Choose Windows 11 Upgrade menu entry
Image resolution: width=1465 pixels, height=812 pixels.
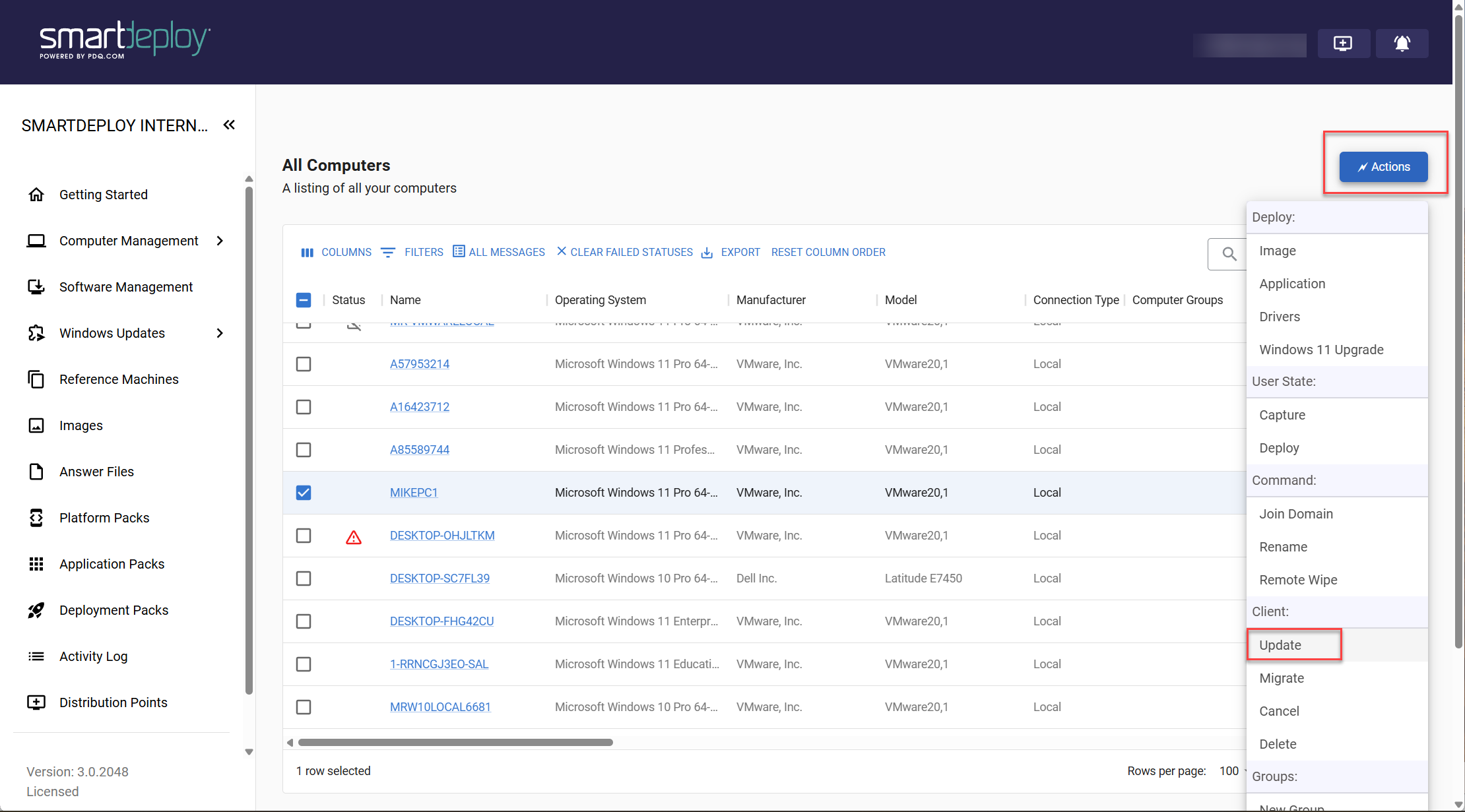coord(1321,350)
